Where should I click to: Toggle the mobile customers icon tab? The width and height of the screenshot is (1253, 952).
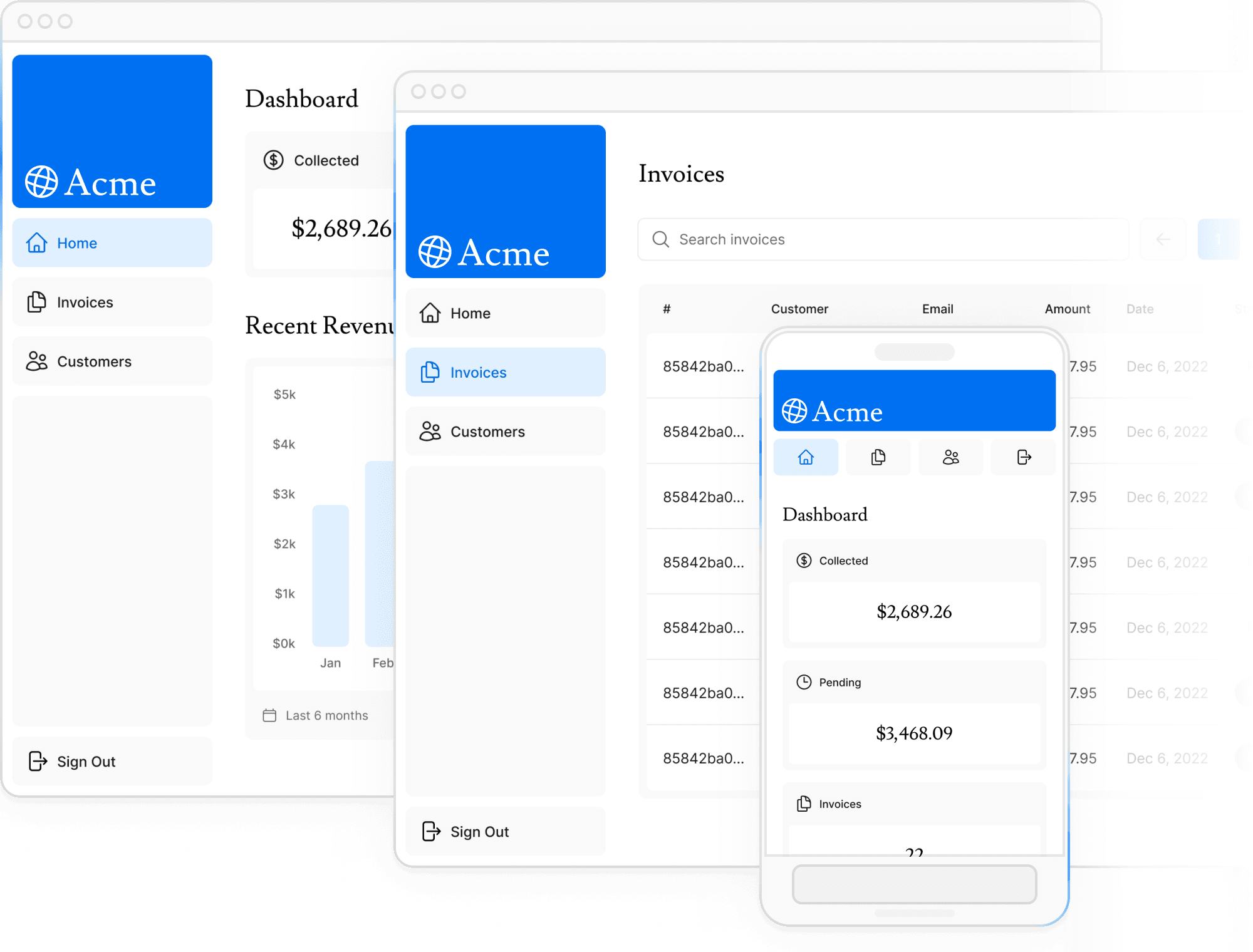click(951, 457)
